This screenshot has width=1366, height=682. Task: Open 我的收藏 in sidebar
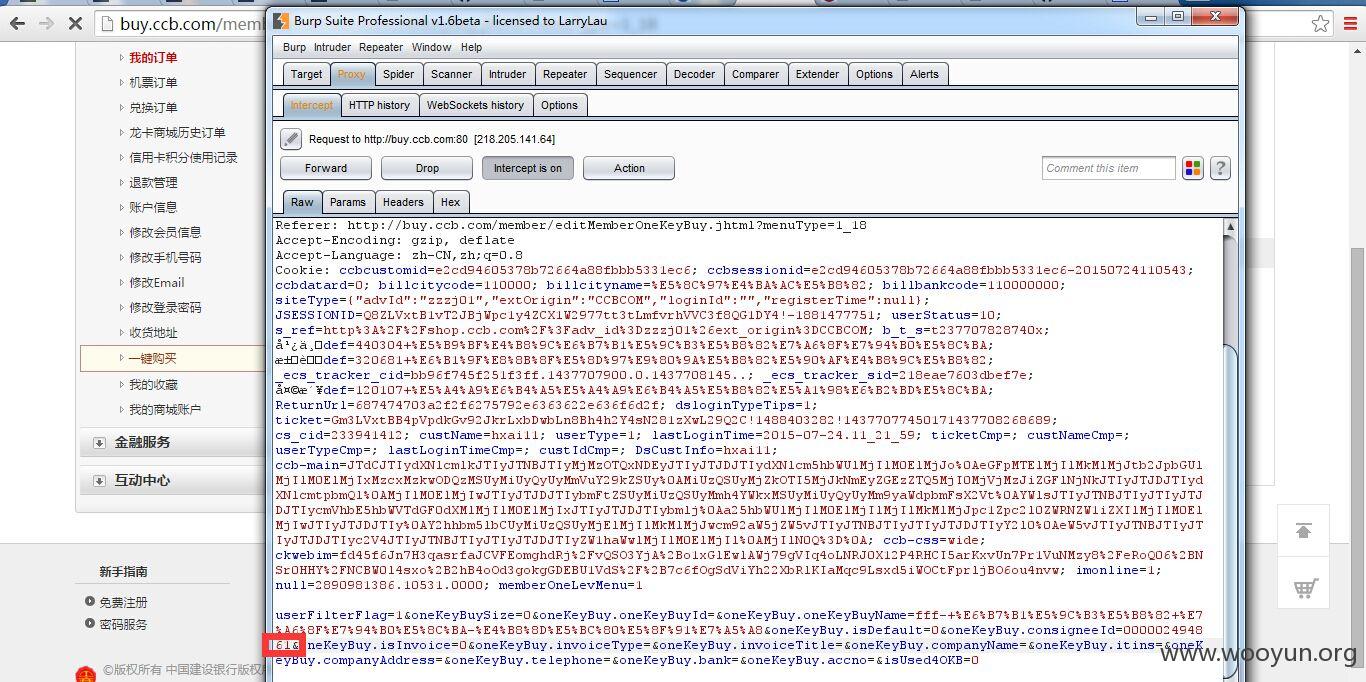click(x=153, y=385)
